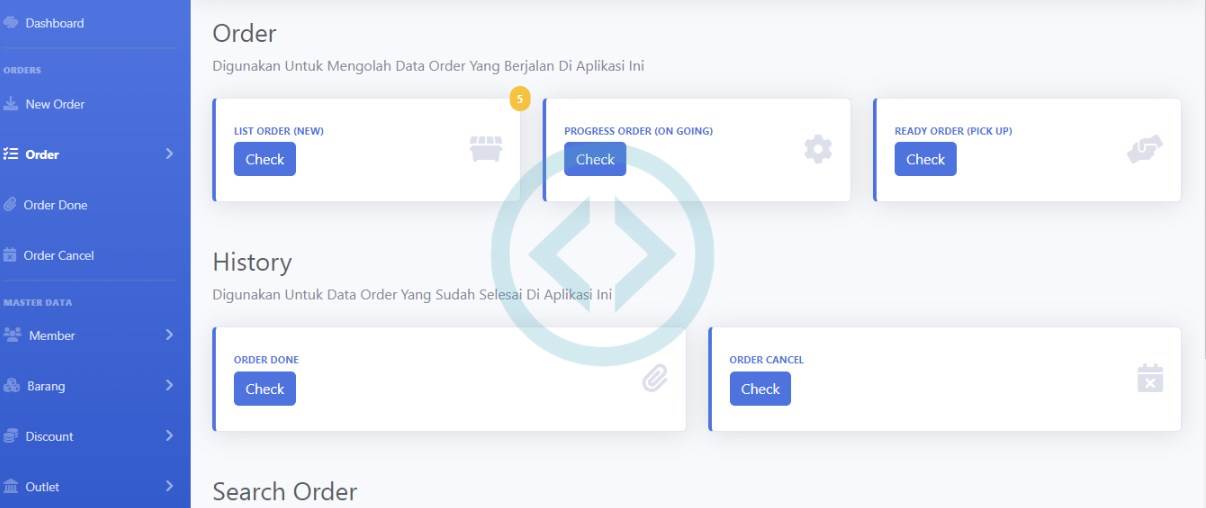Click the handshake icon in Ready Order card
Viewport: 1206px width, 508px height.
tap(1144, 149)
